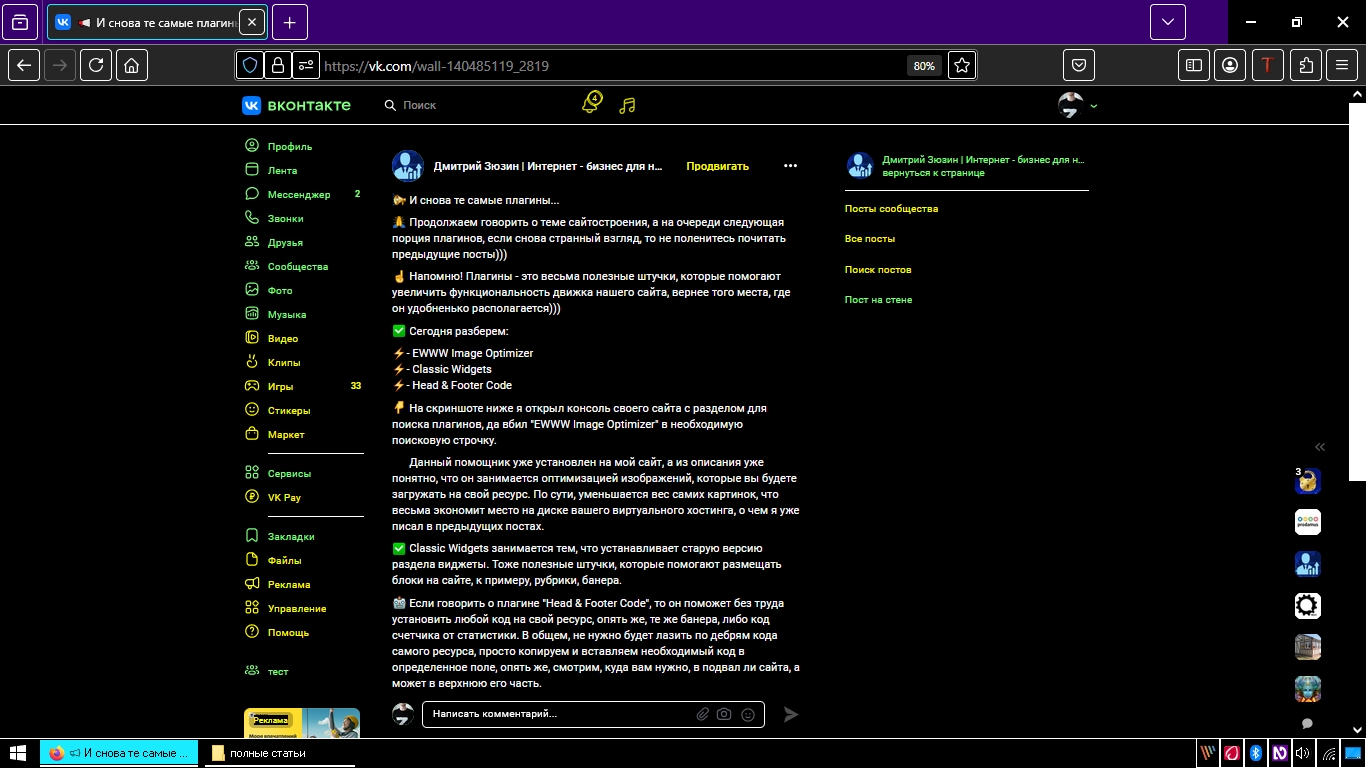1366x768 pixels.
Task: Open the Лента icon in sidebar
Action: click(x=252, y=170)
